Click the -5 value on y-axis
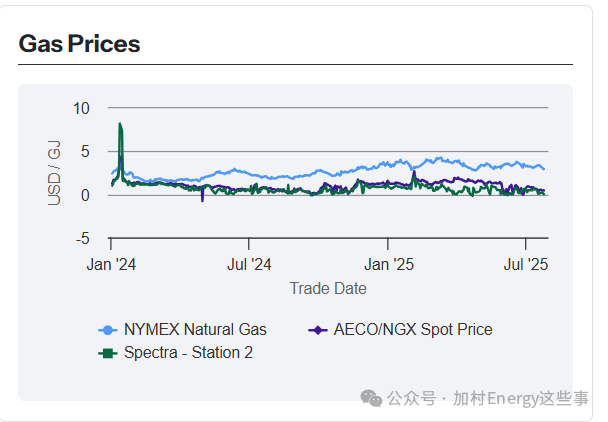The height and width of the screenshot is (422, 608). point(83,238)
